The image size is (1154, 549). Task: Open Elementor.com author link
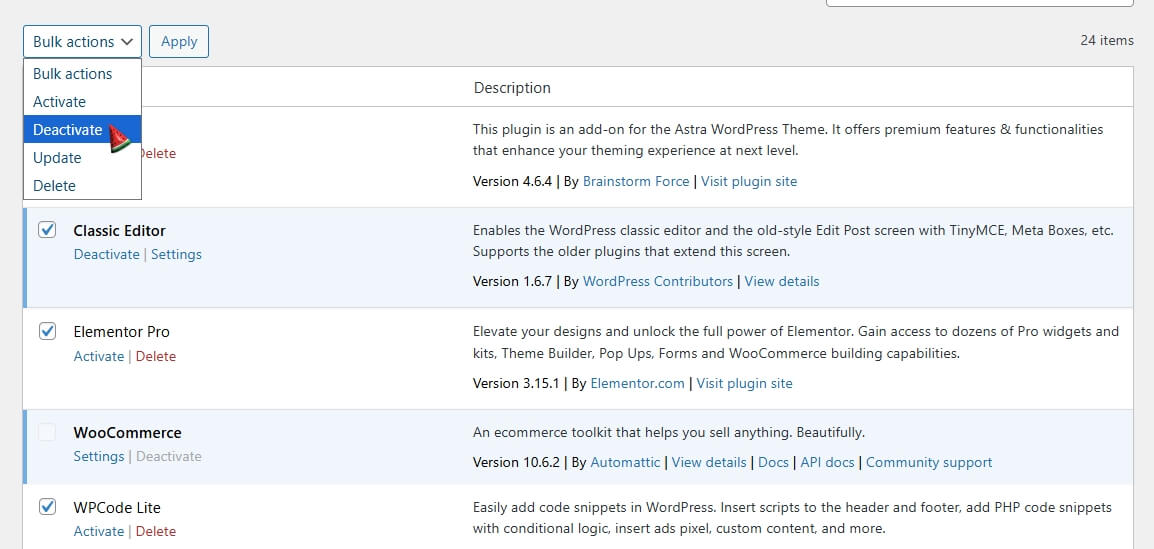click(x=637, y=383)
